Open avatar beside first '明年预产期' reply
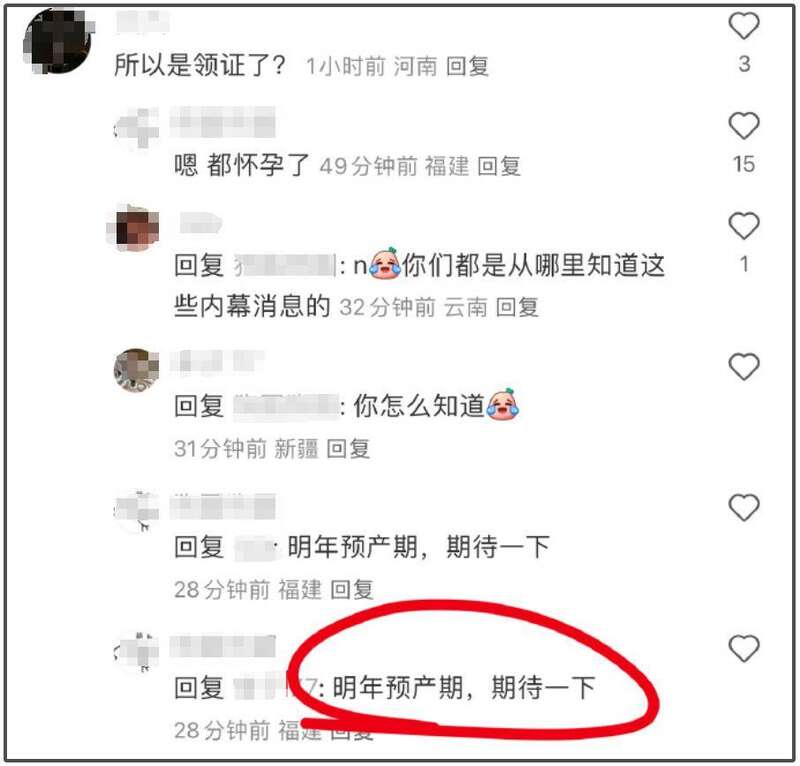This screenshot has height=766, width=800. click(136, 511)
